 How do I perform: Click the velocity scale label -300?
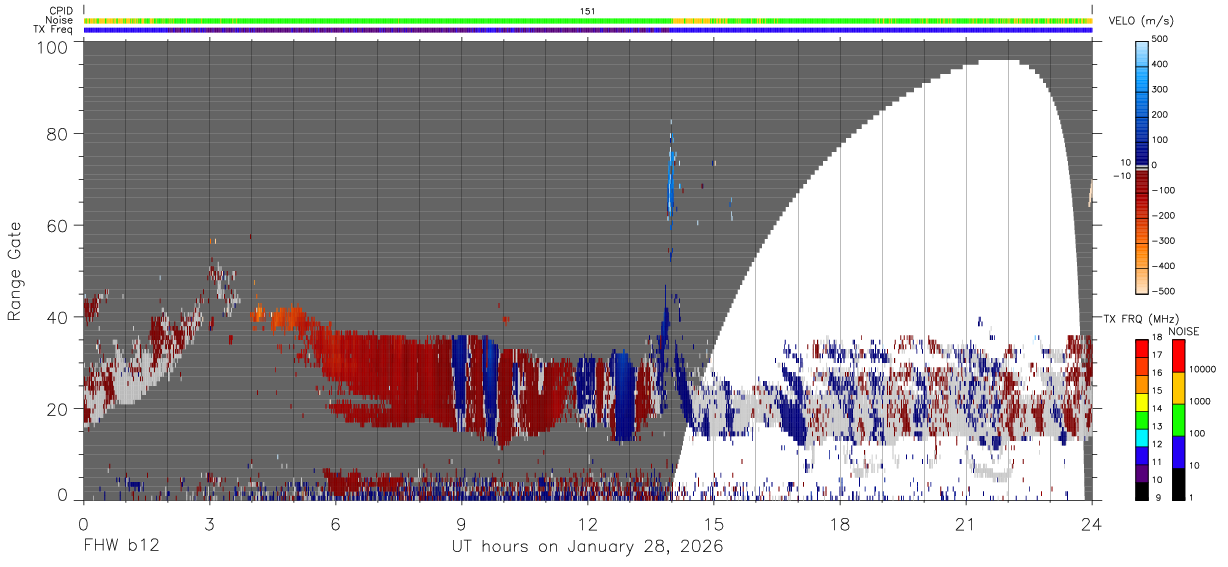[x=1166, y=241]
